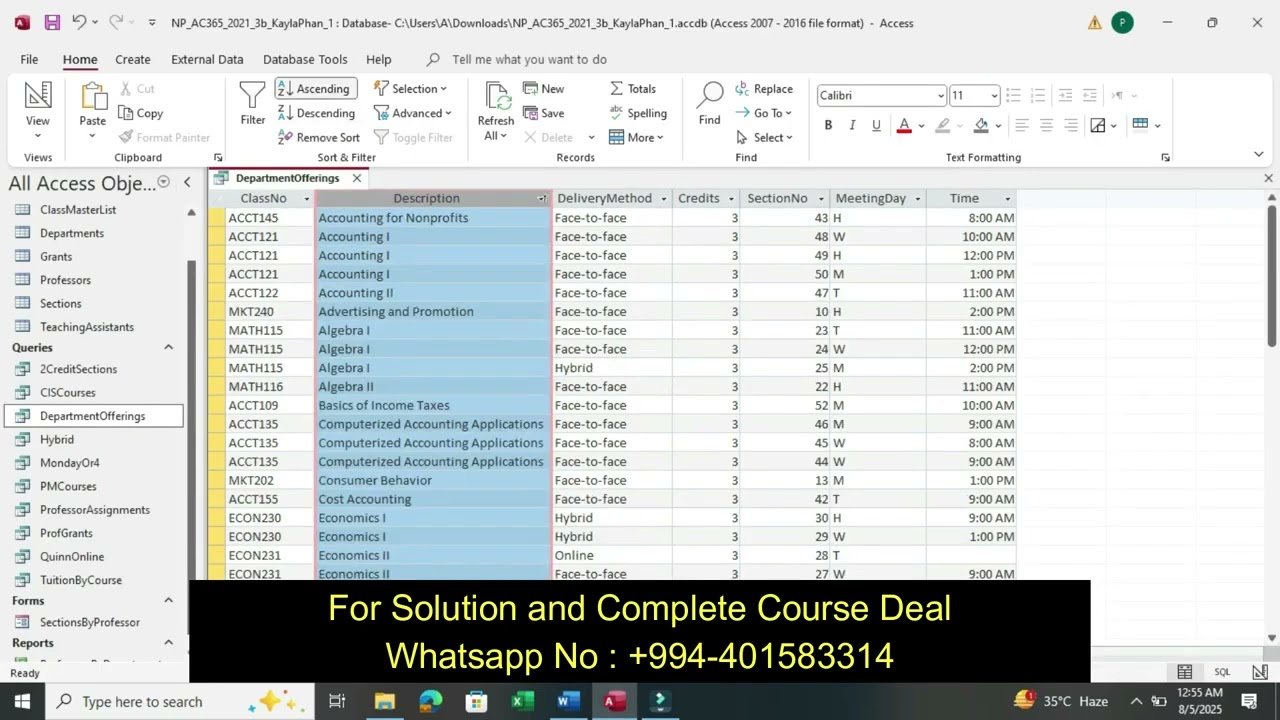Viewport: 1280px width, 720px height.
Task: Open File Explorer from the taskbar
Action: pos(385,701)
